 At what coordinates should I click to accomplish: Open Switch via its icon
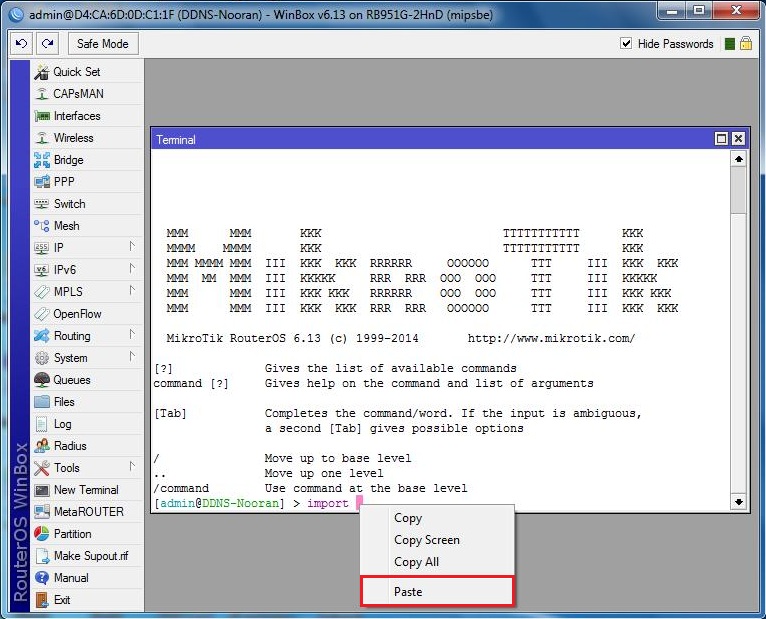coord(42,204)
